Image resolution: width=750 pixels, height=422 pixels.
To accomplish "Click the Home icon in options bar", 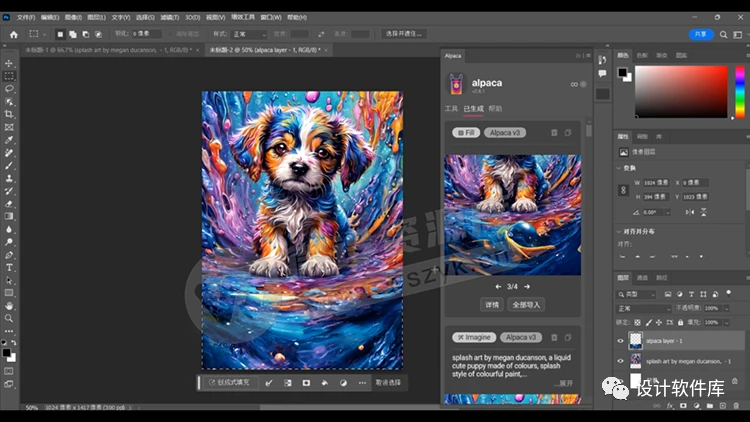I will click(x=14, y=34).
